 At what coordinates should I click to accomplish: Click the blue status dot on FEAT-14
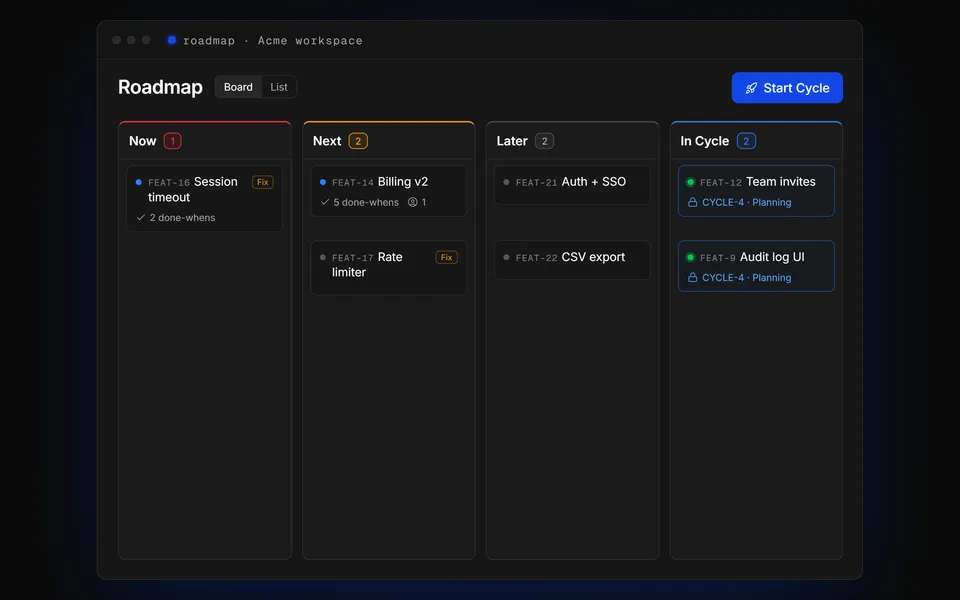click(x=323, y=182)
